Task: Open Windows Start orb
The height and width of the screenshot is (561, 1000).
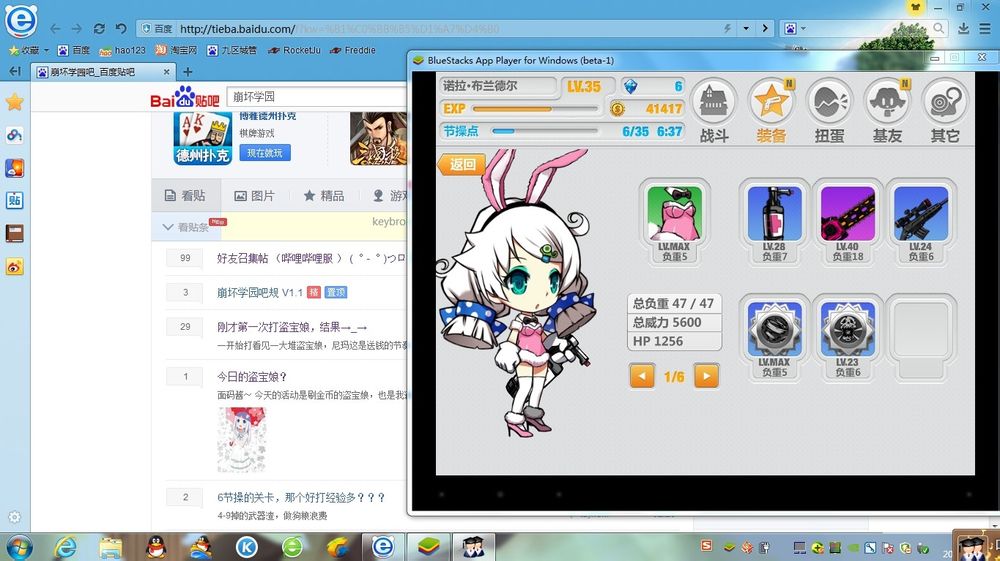Action: [18, 547]
